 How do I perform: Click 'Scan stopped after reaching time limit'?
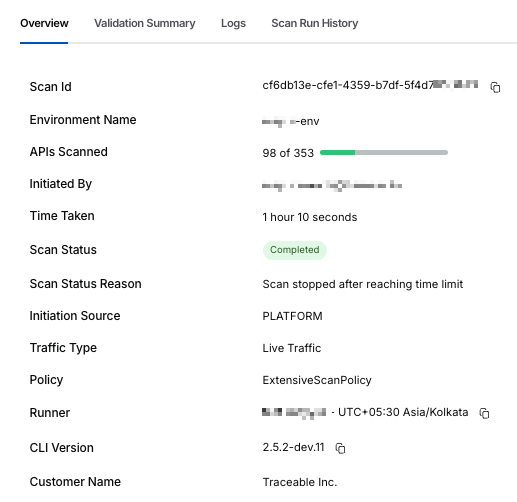coord(363,284)
